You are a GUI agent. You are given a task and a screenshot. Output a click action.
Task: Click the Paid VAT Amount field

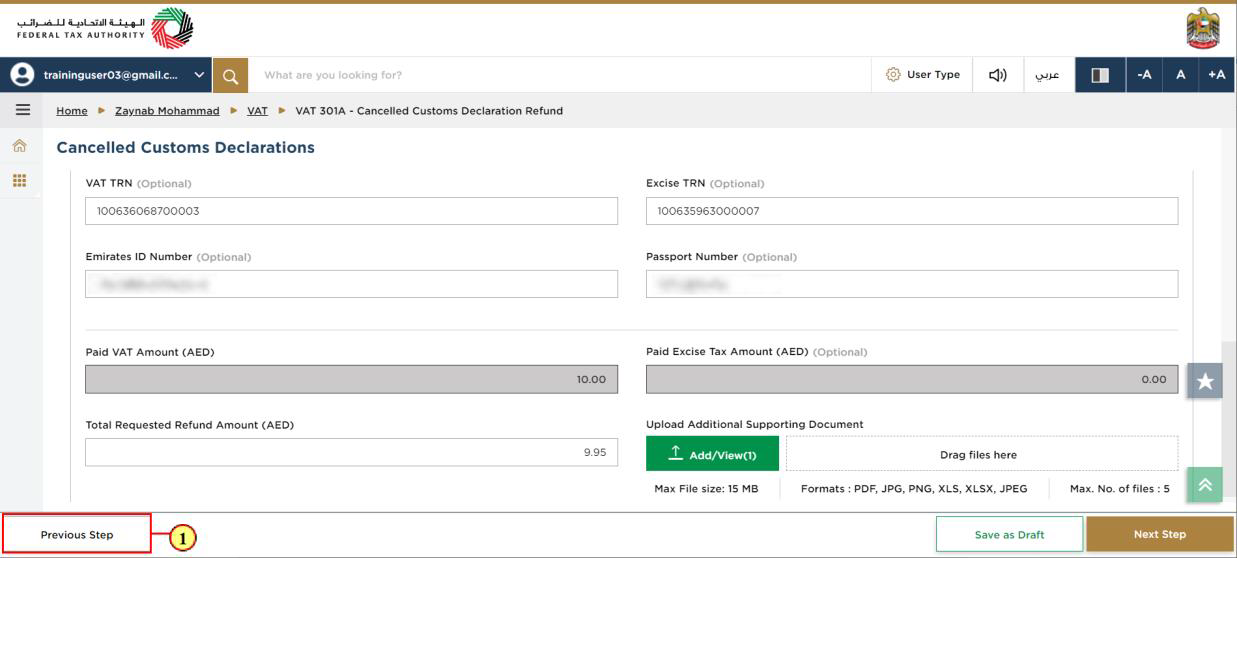pos(352,379)
